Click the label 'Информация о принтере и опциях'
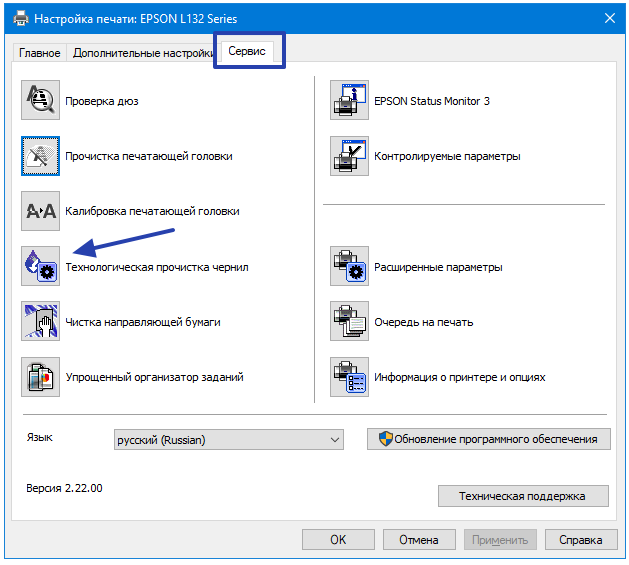Viewport: 629px width, 565px height. (x=460, y=377)
